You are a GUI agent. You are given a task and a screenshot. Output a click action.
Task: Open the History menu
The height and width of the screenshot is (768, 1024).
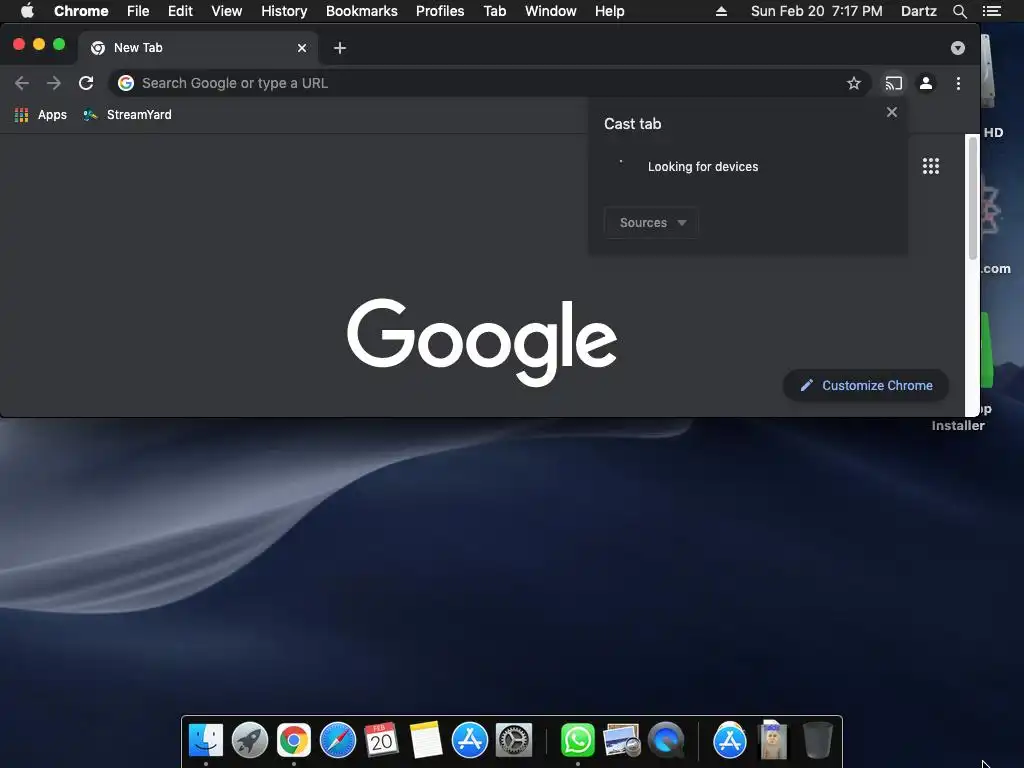click(x=284, y=11)
